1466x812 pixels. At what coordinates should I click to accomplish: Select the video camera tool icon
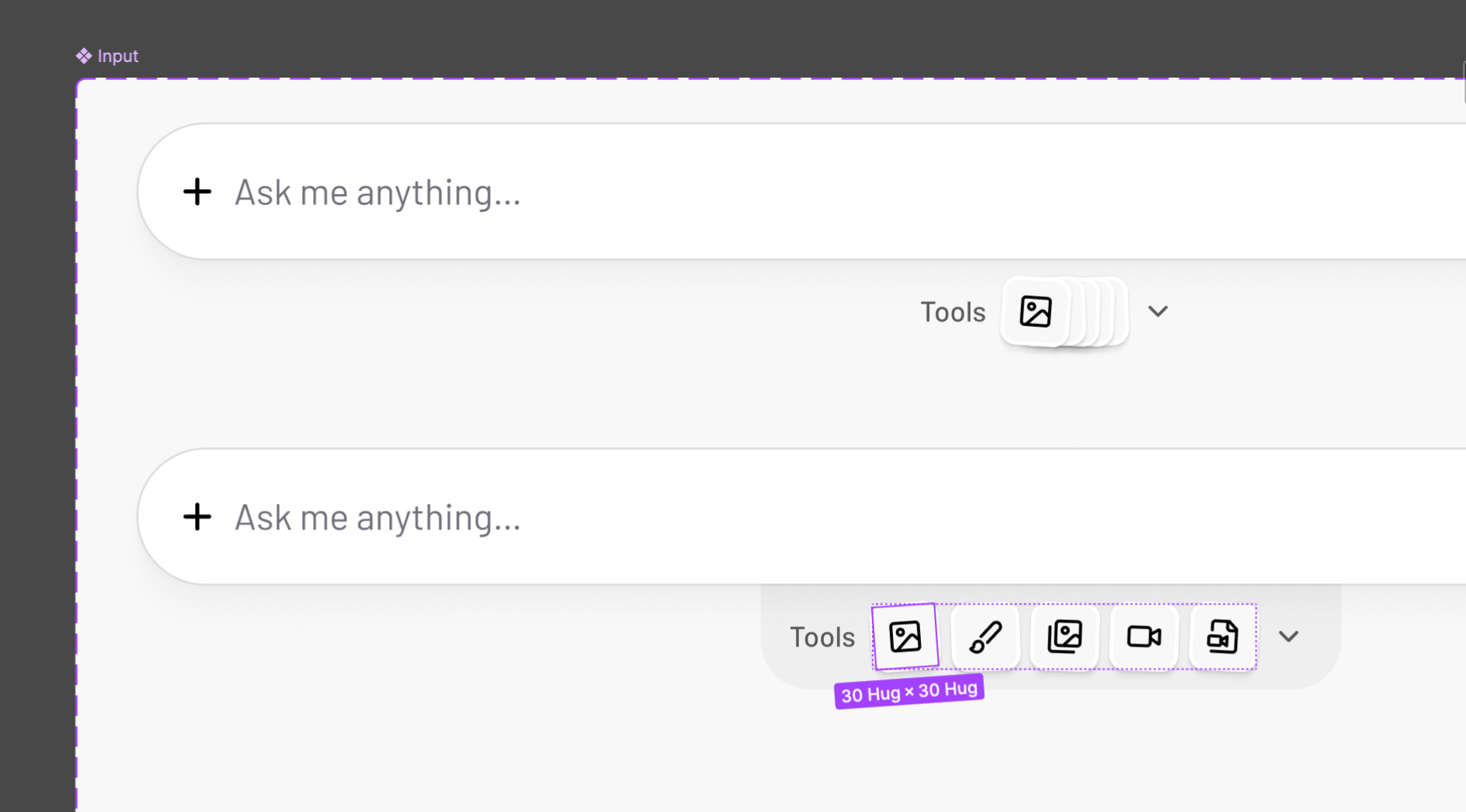click(x=1144, y=637)
